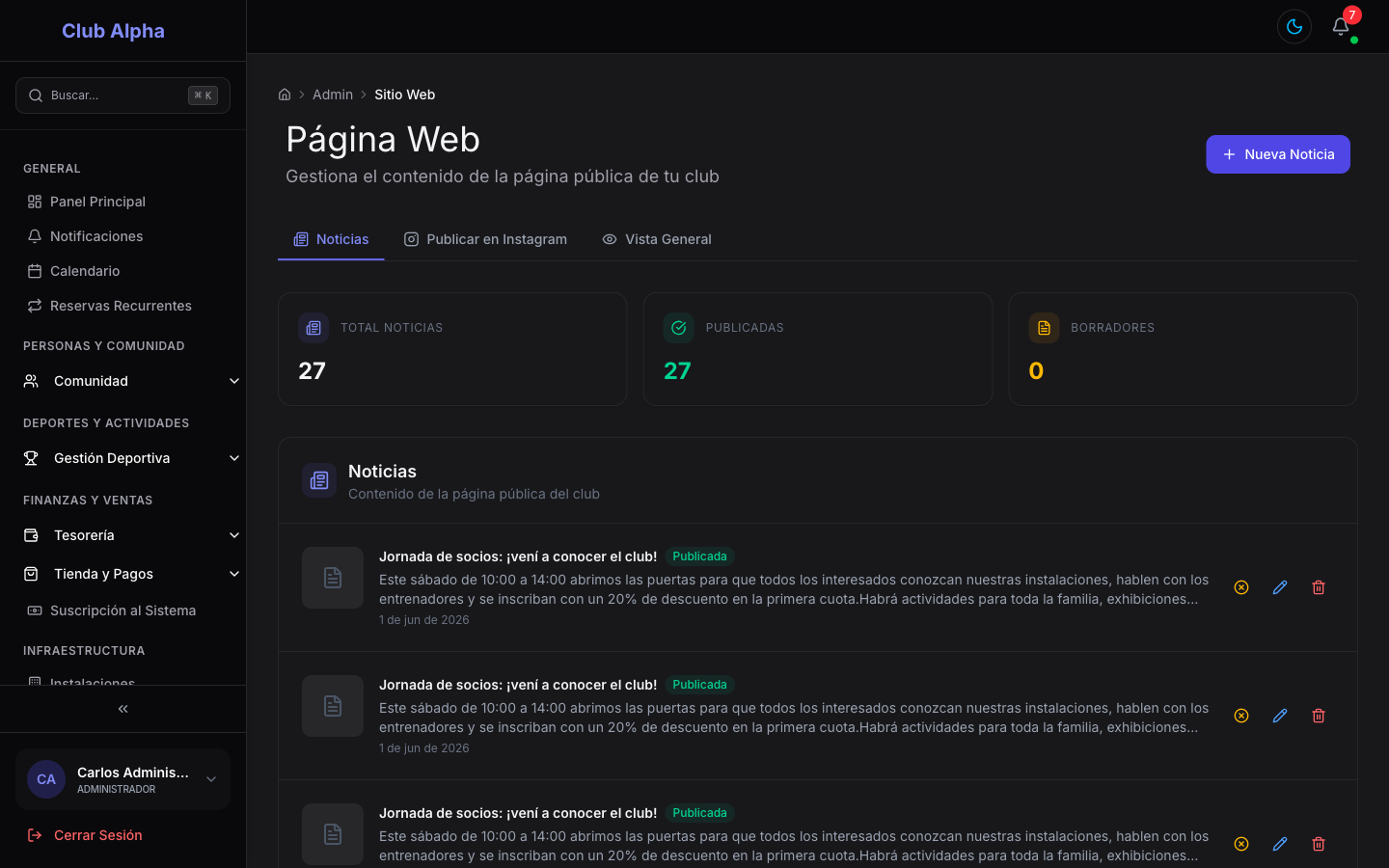Click the Tienda y Pagos bag icon
The image size is (1389, 868).
[x=31, y=574]
